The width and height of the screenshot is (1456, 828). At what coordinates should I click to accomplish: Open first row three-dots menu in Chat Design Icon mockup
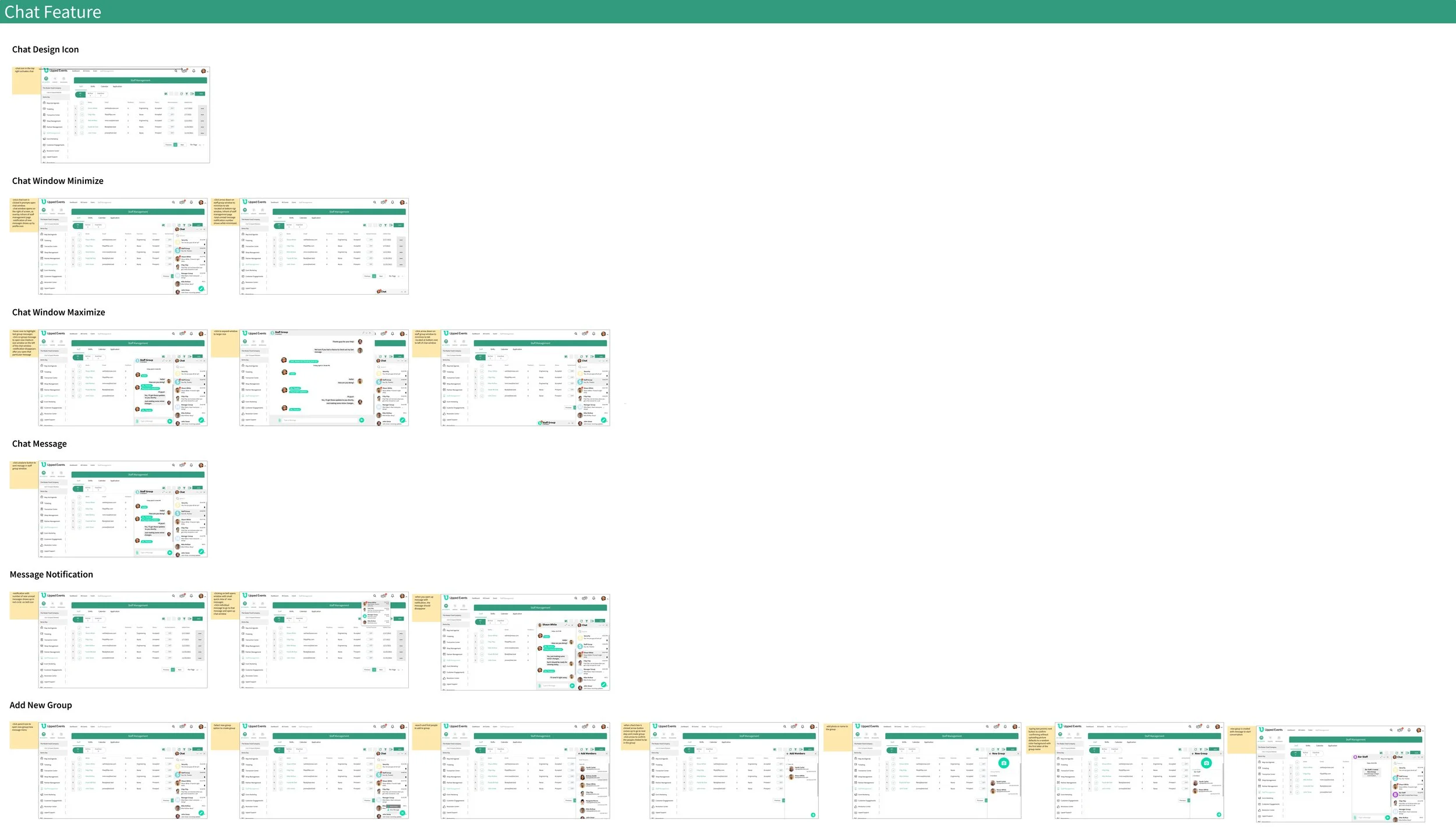[x=202, y=109]
